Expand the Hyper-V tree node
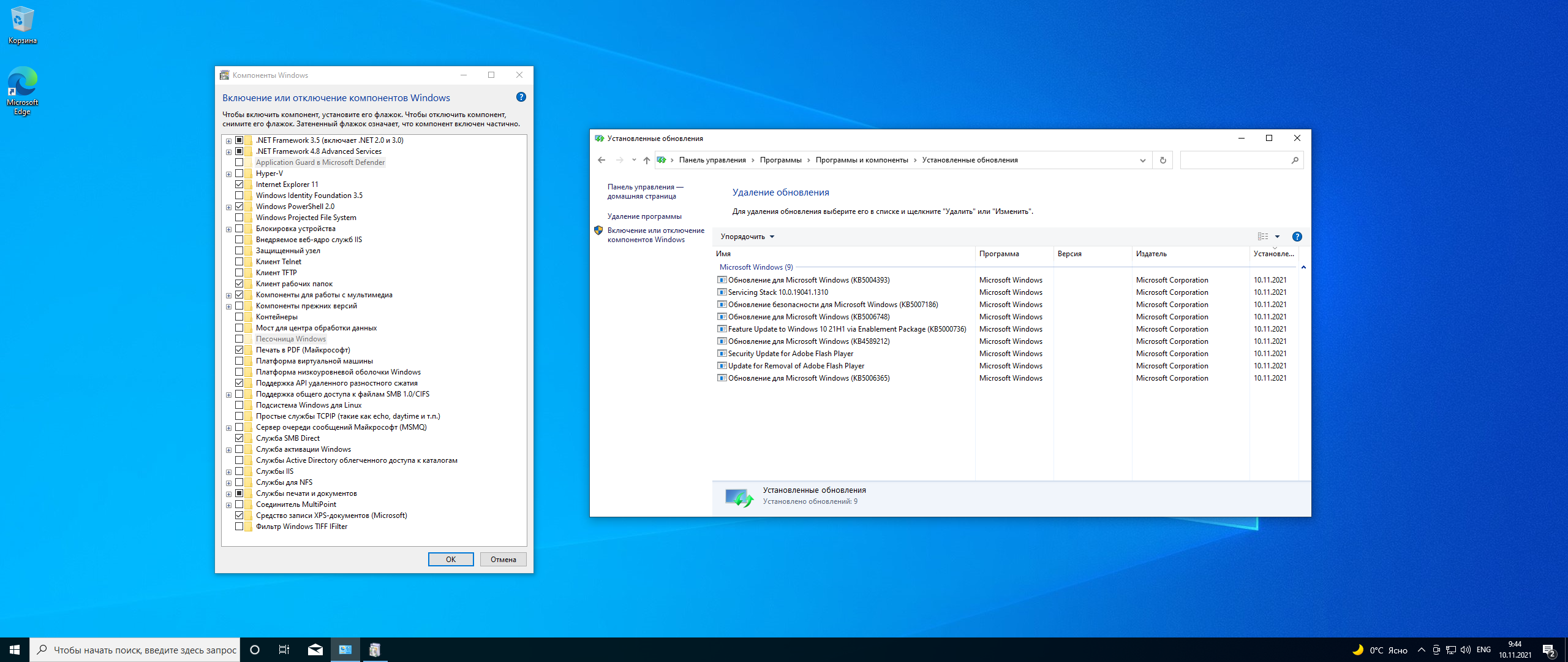Screen dimensions: 1568x662 [229, 174]
